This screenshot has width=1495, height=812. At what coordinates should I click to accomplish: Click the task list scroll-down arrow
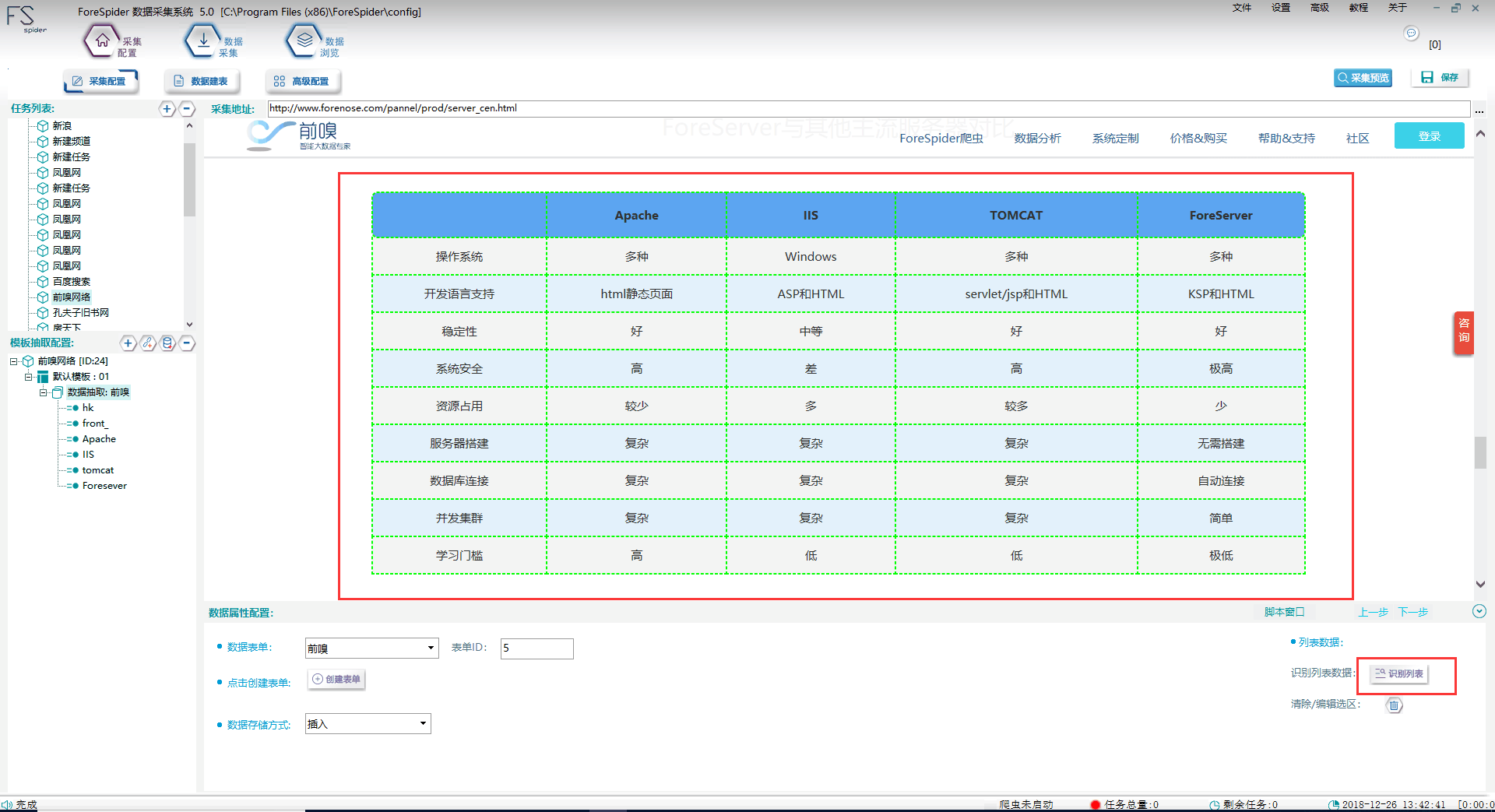pyautogui.click(x=189, y=324)
